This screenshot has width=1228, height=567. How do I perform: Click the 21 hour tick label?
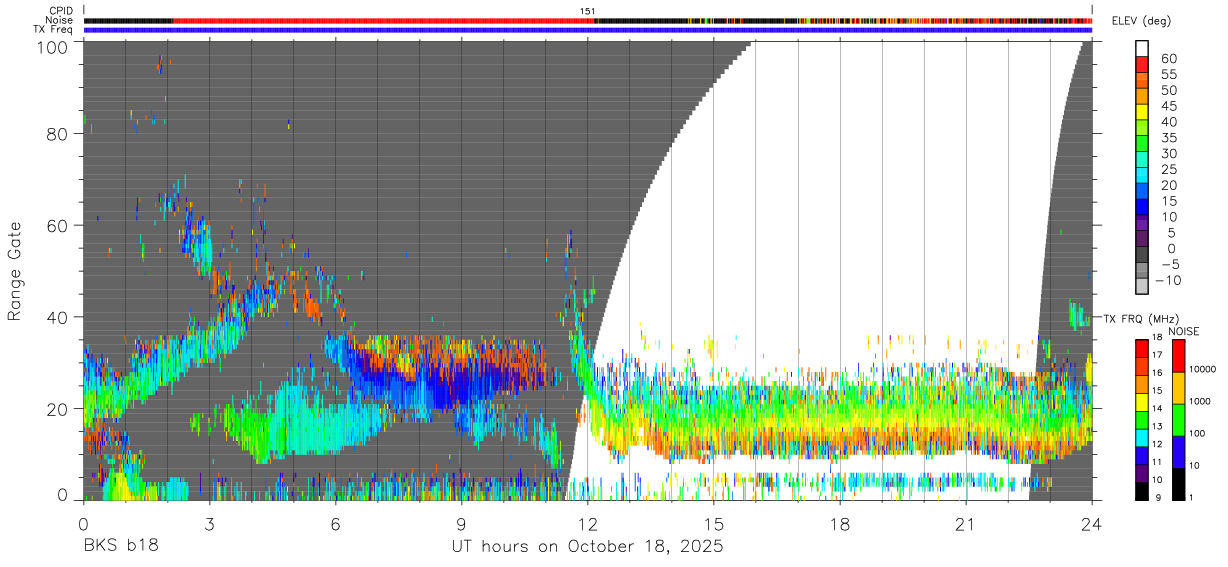coord(966,523)
